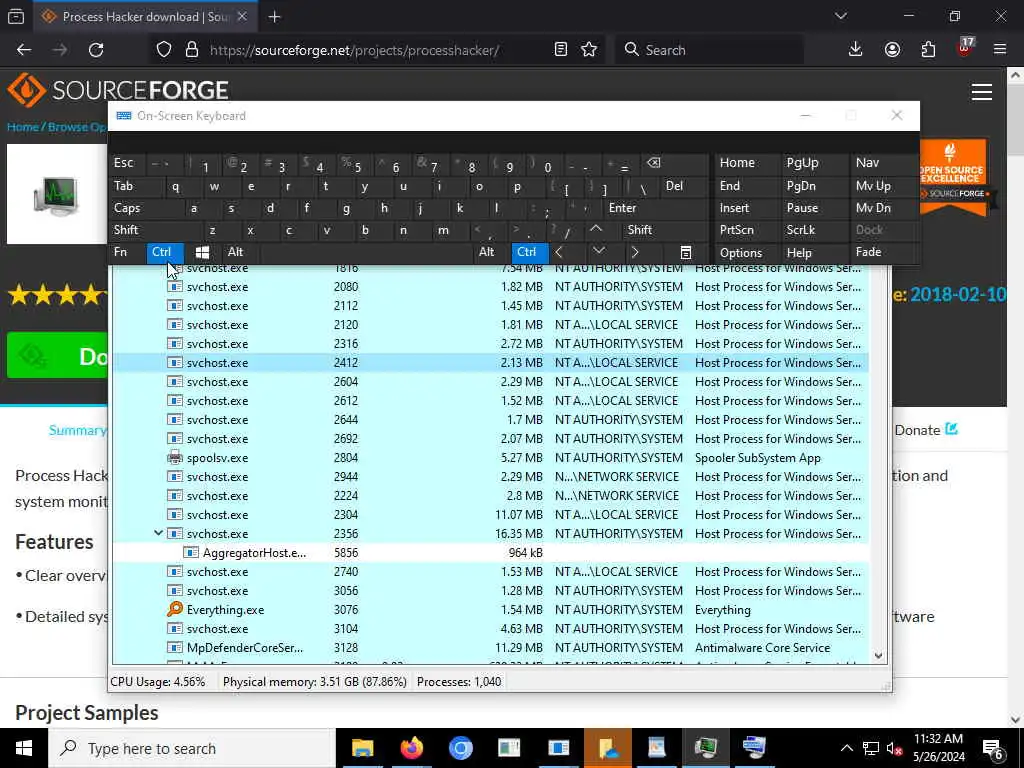Open the notification center icon
The height and width of the screenshot is (768, 1024).
click(993, 749)
